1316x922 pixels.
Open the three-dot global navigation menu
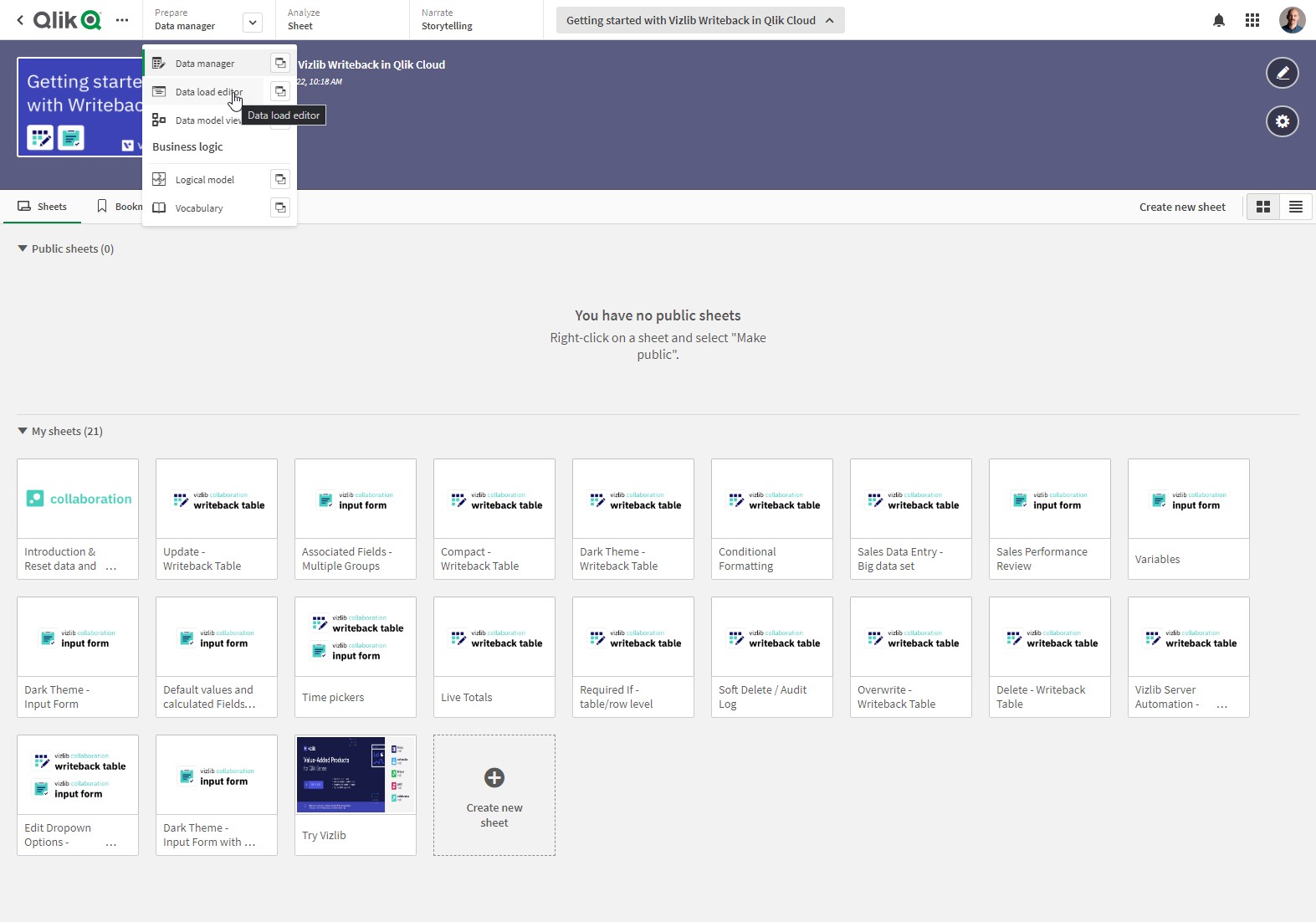point(122,20)
